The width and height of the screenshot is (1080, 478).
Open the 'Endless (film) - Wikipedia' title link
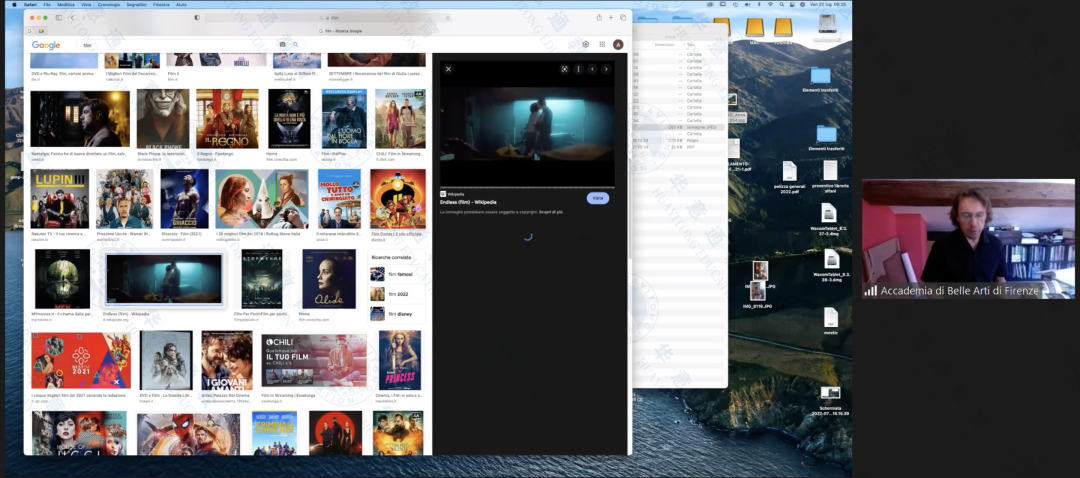[x=468, y=202]
